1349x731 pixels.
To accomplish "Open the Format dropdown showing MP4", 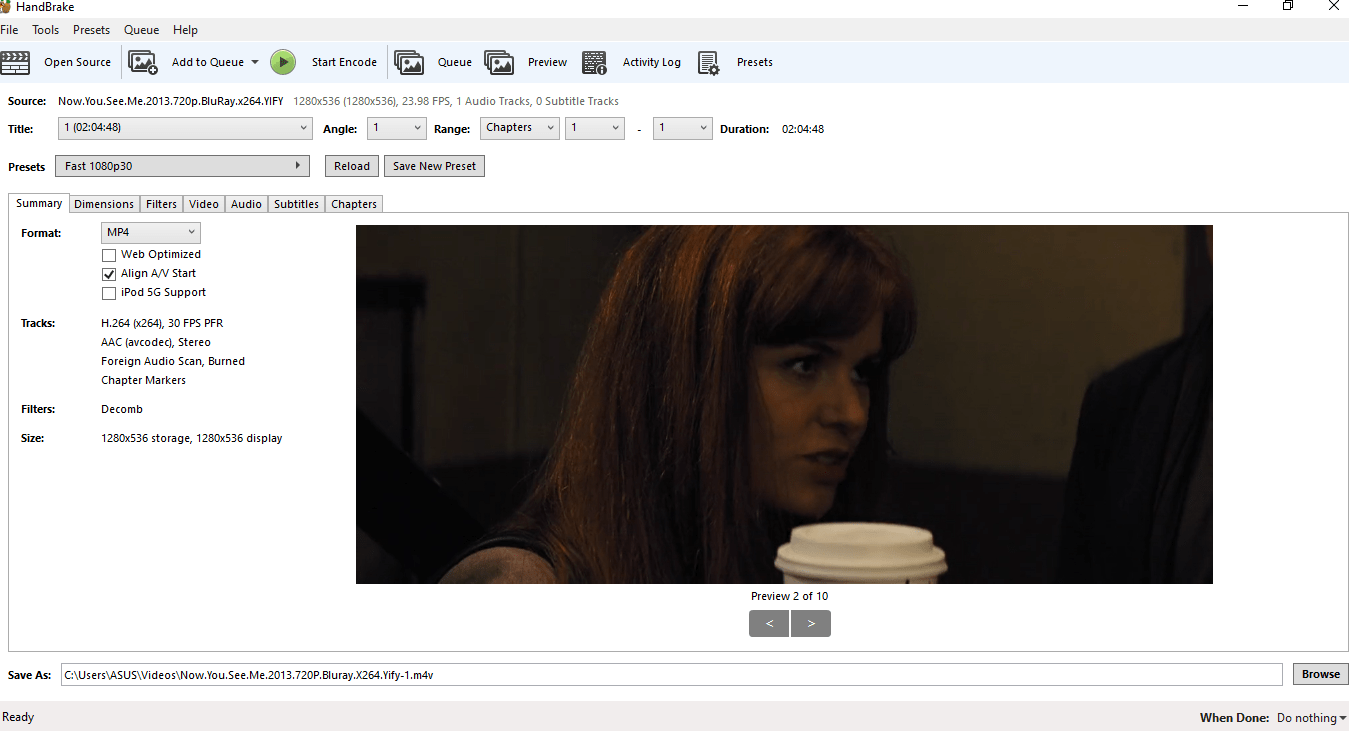I will coord(150,232).
